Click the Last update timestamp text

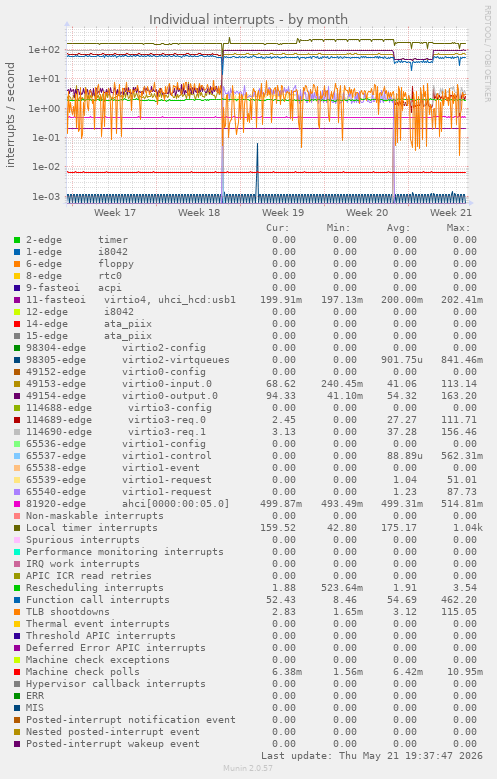(x=372, y=756)
